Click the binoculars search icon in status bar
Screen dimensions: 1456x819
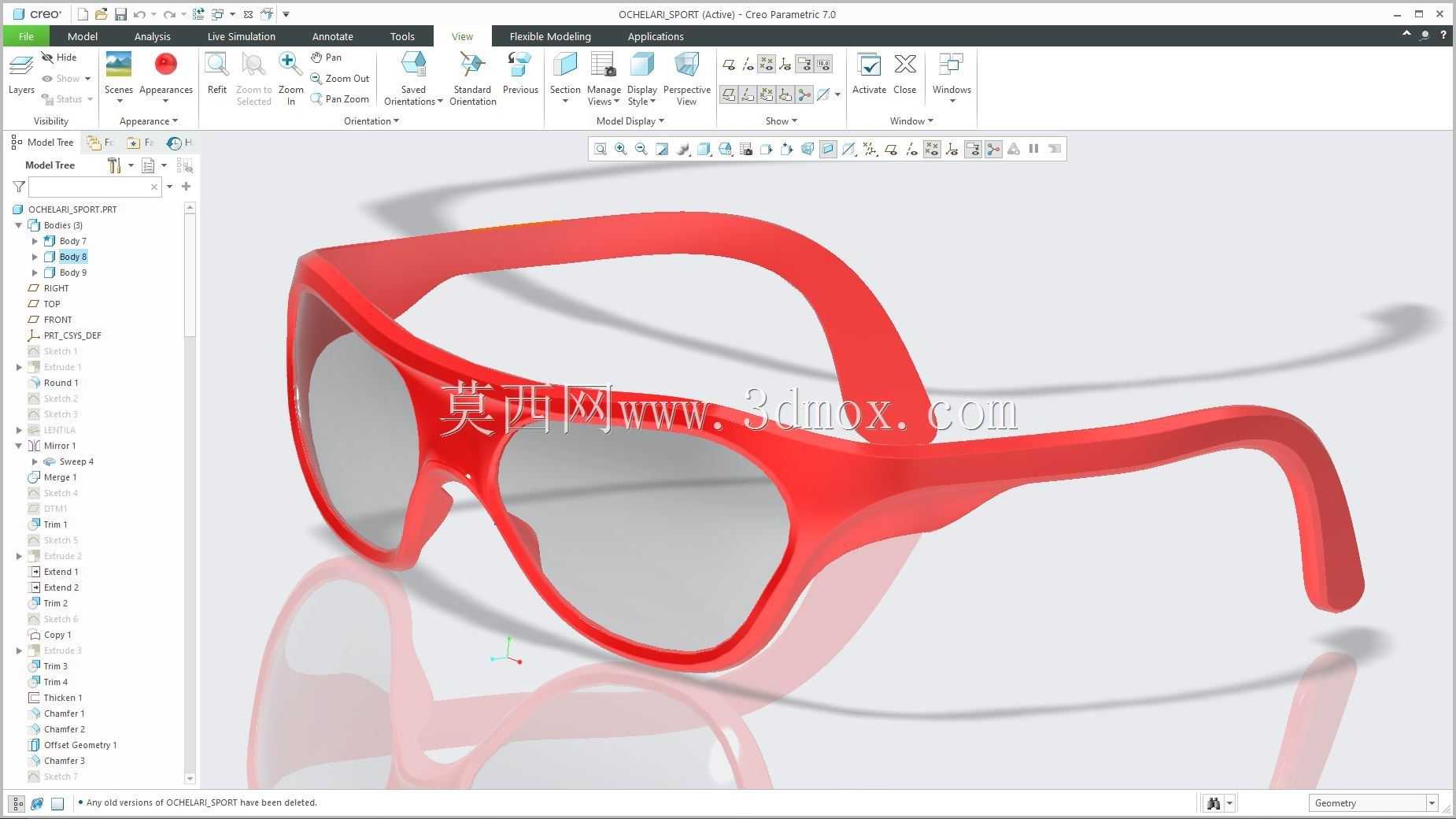tap(1214, 803)
